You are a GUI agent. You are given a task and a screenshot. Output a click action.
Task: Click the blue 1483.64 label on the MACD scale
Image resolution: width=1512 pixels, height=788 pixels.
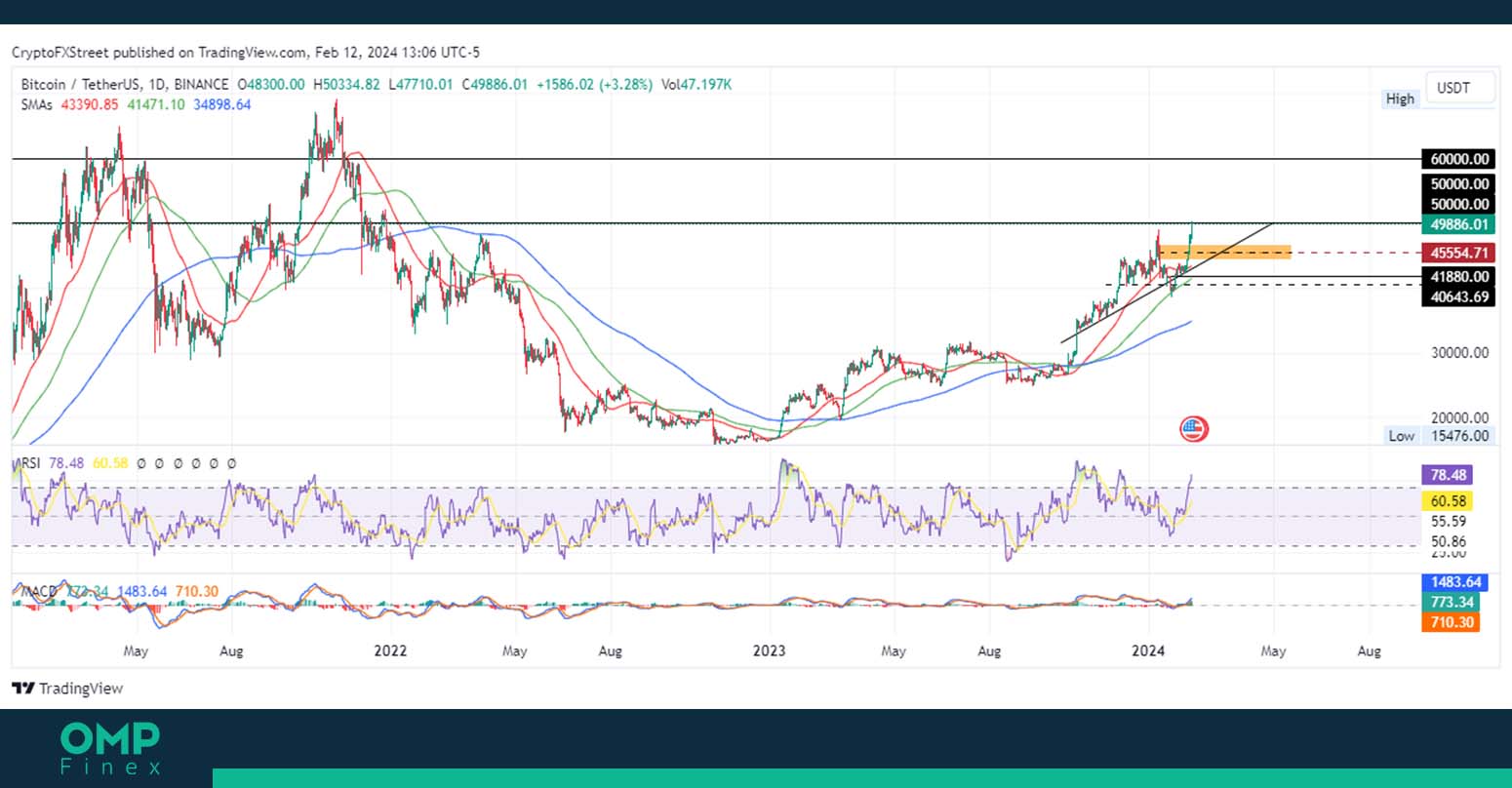tap(1453, 582)
